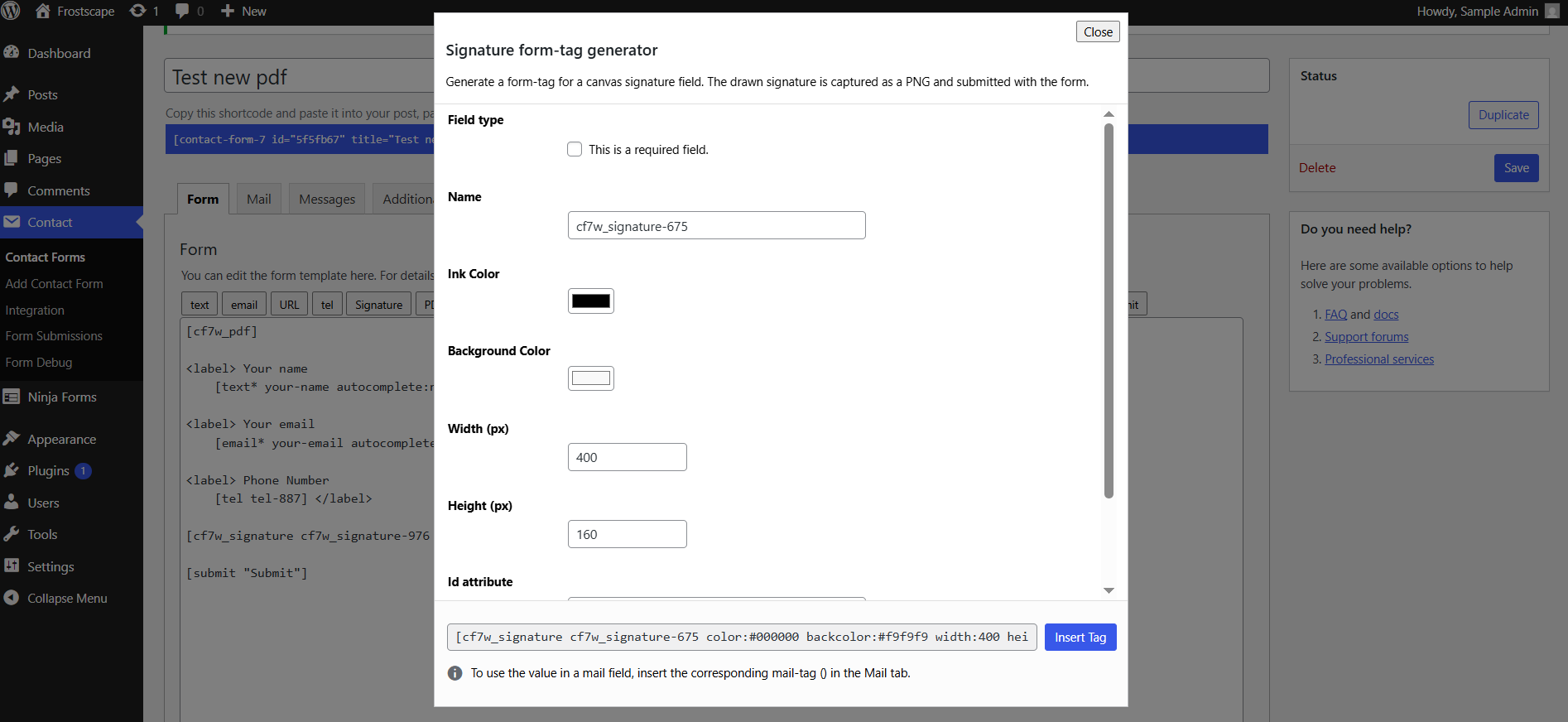The width and height of the screenshot is (1568, 722).
Task: Click the WordPress logo icon
Action: point(12,11)
